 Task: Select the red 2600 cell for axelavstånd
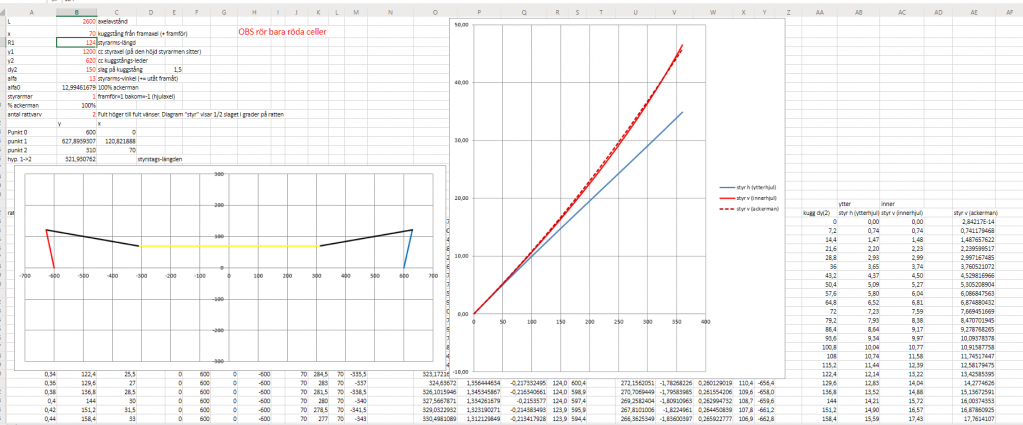click(x=76, y=21)
